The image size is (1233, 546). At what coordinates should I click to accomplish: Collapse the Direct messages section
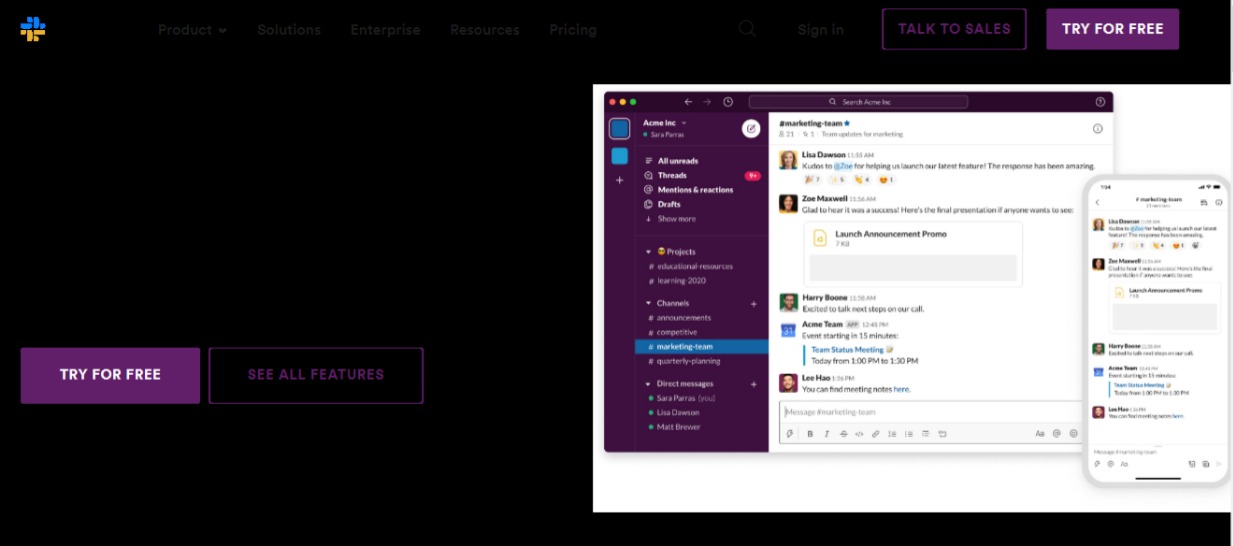pos(648,384)
